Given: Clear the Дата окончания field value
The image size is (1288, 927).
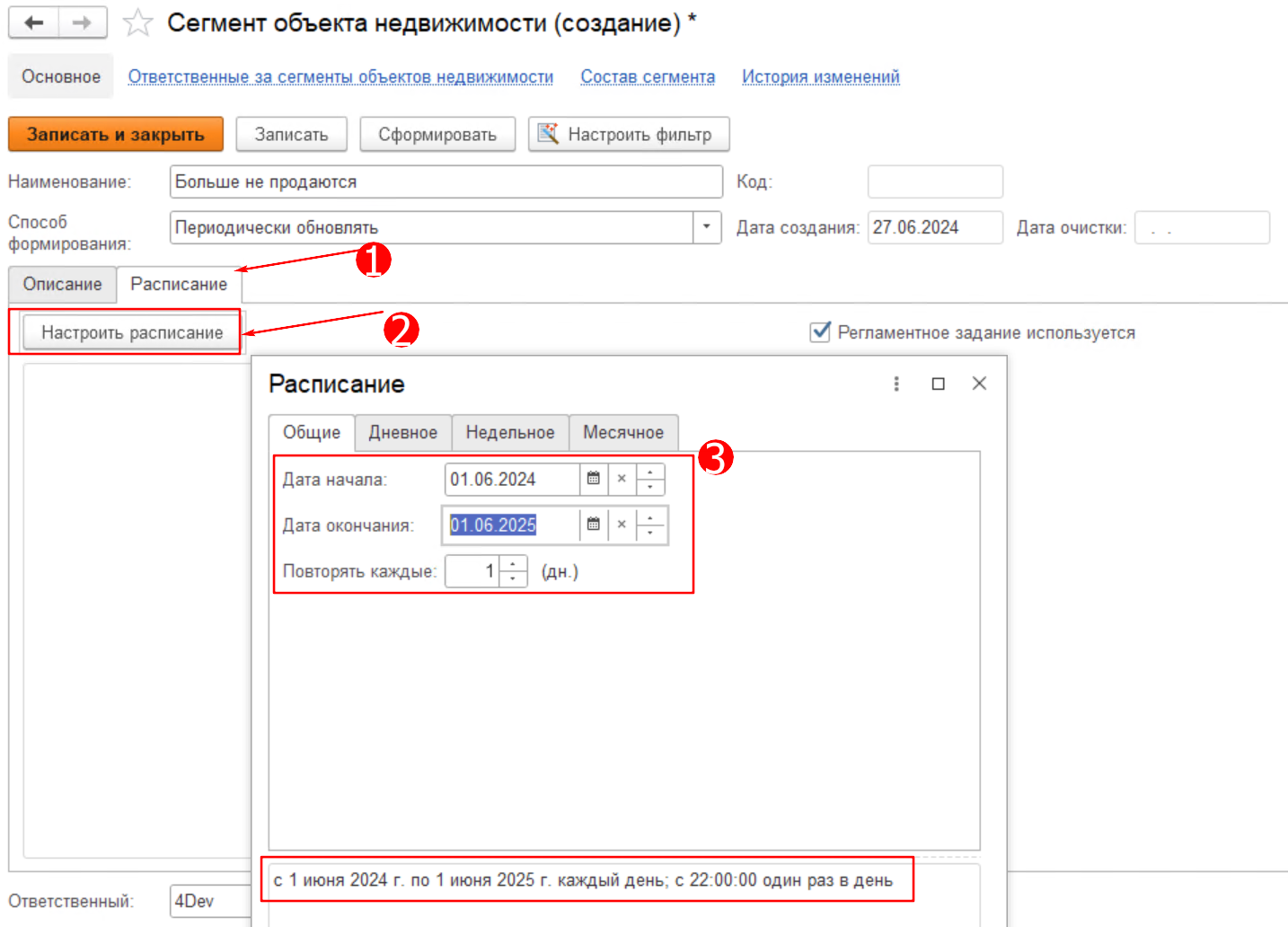Looking at the screenshot, I should click(622, 525).
